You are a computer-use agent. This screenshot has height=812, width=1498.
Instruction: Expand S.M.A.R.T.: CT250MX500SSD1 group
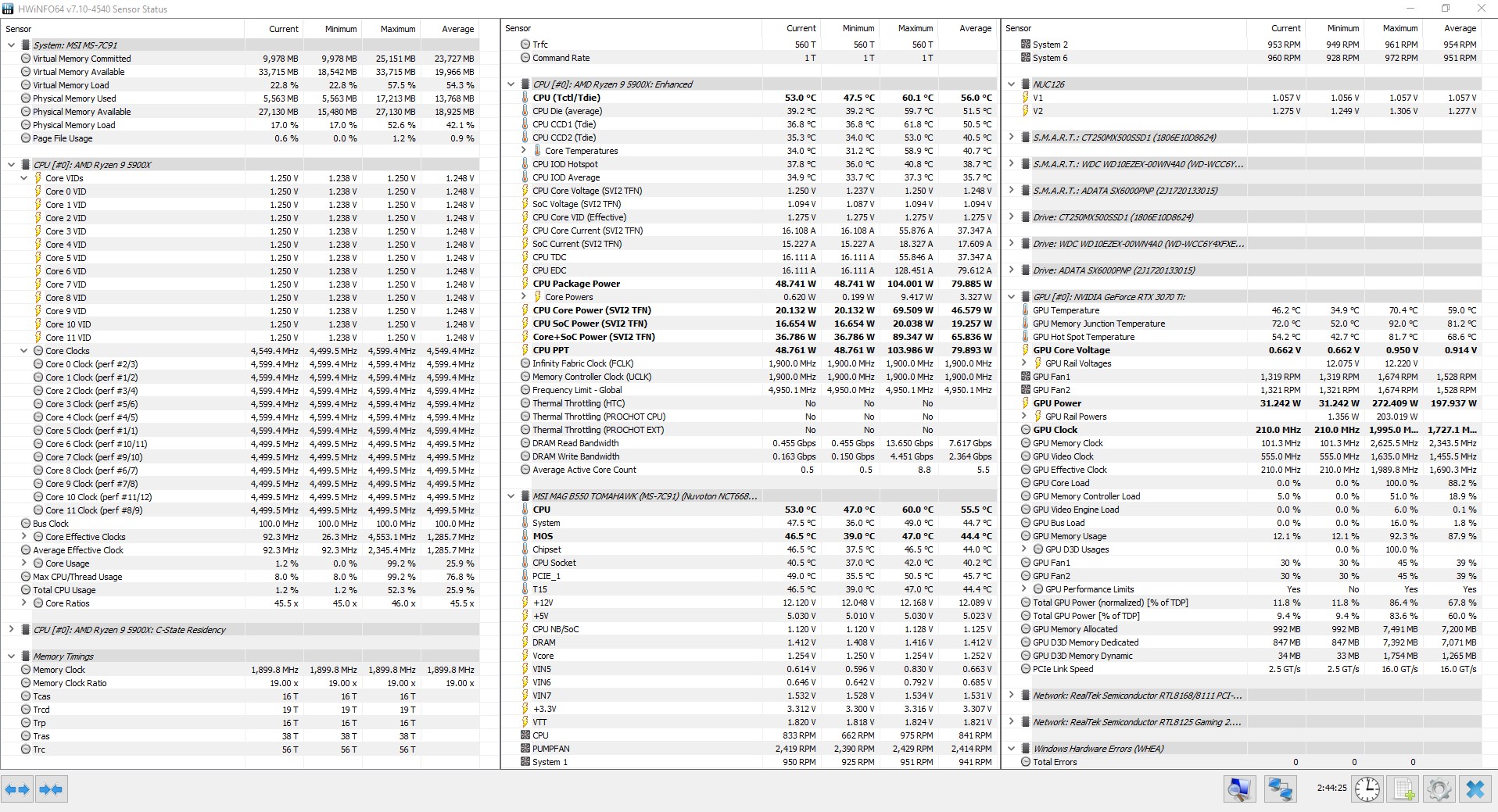pyautogui.click(x=1011, y=138)
